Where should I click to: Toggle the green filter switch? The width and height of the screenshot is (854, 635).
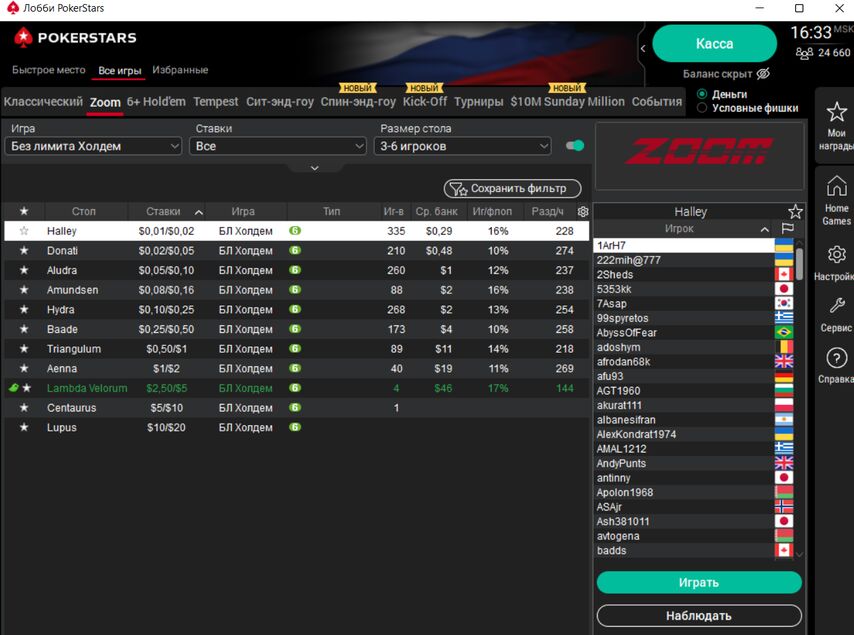click(x=575, y=146)
